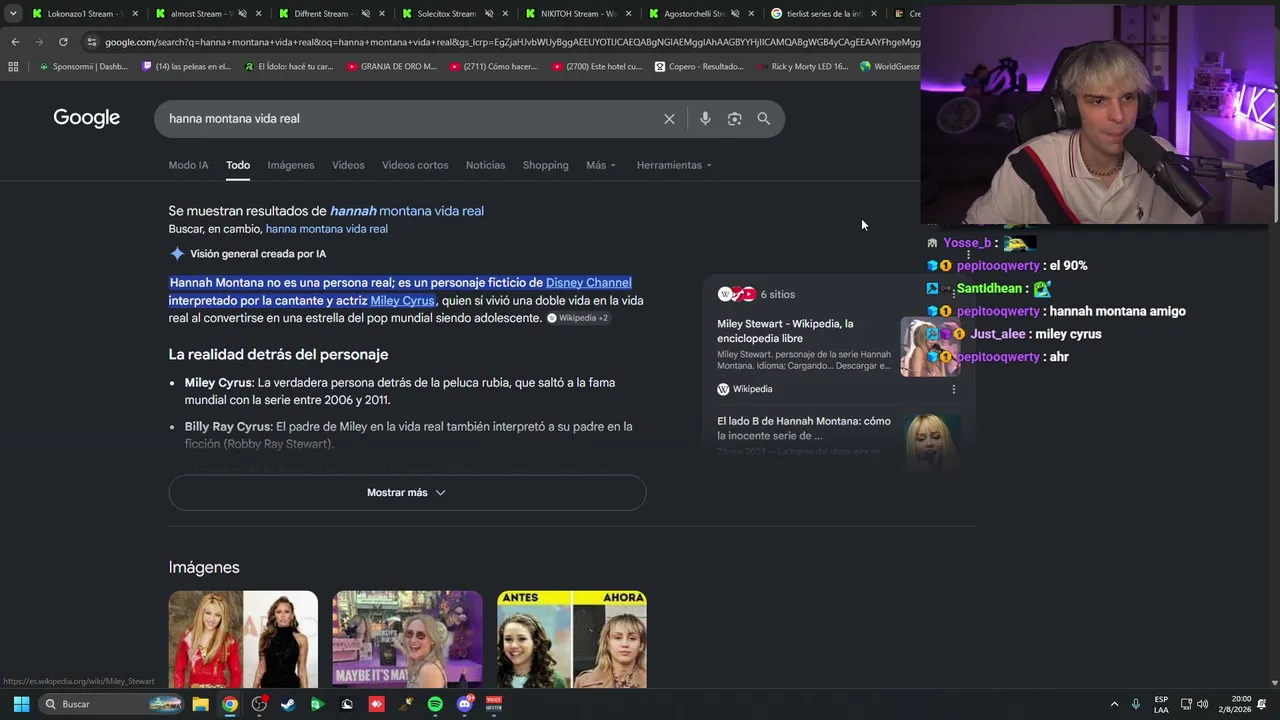Go to the Google logo homepage

[x=87, y=118]
